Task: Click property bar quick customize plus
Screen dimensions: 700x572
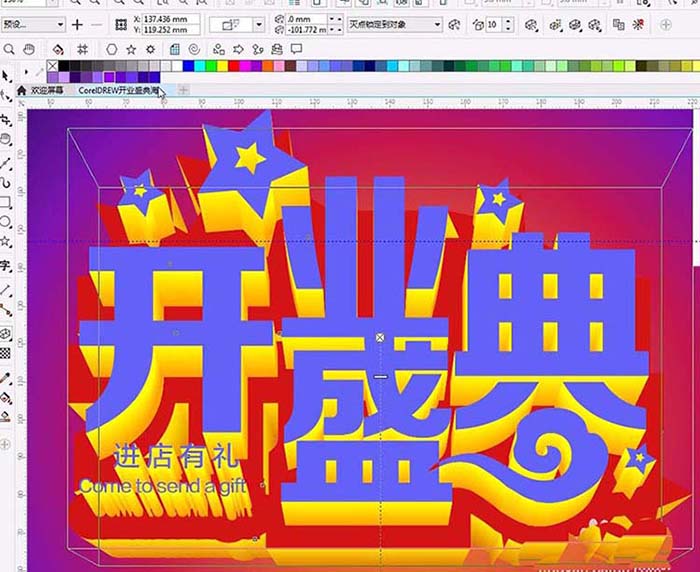Action: [x=666, y=25]
